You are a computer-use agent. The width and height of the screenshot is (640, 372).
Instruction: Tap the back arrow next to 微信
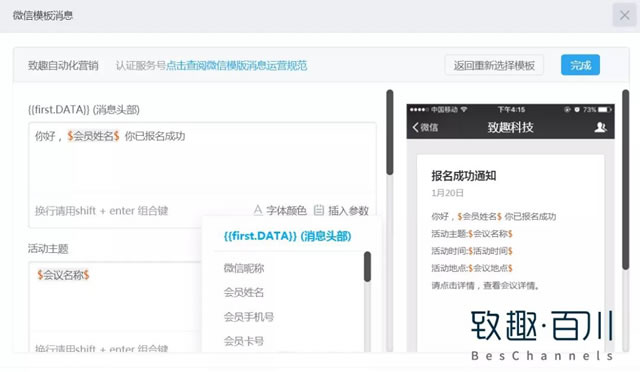coord(416,127)
